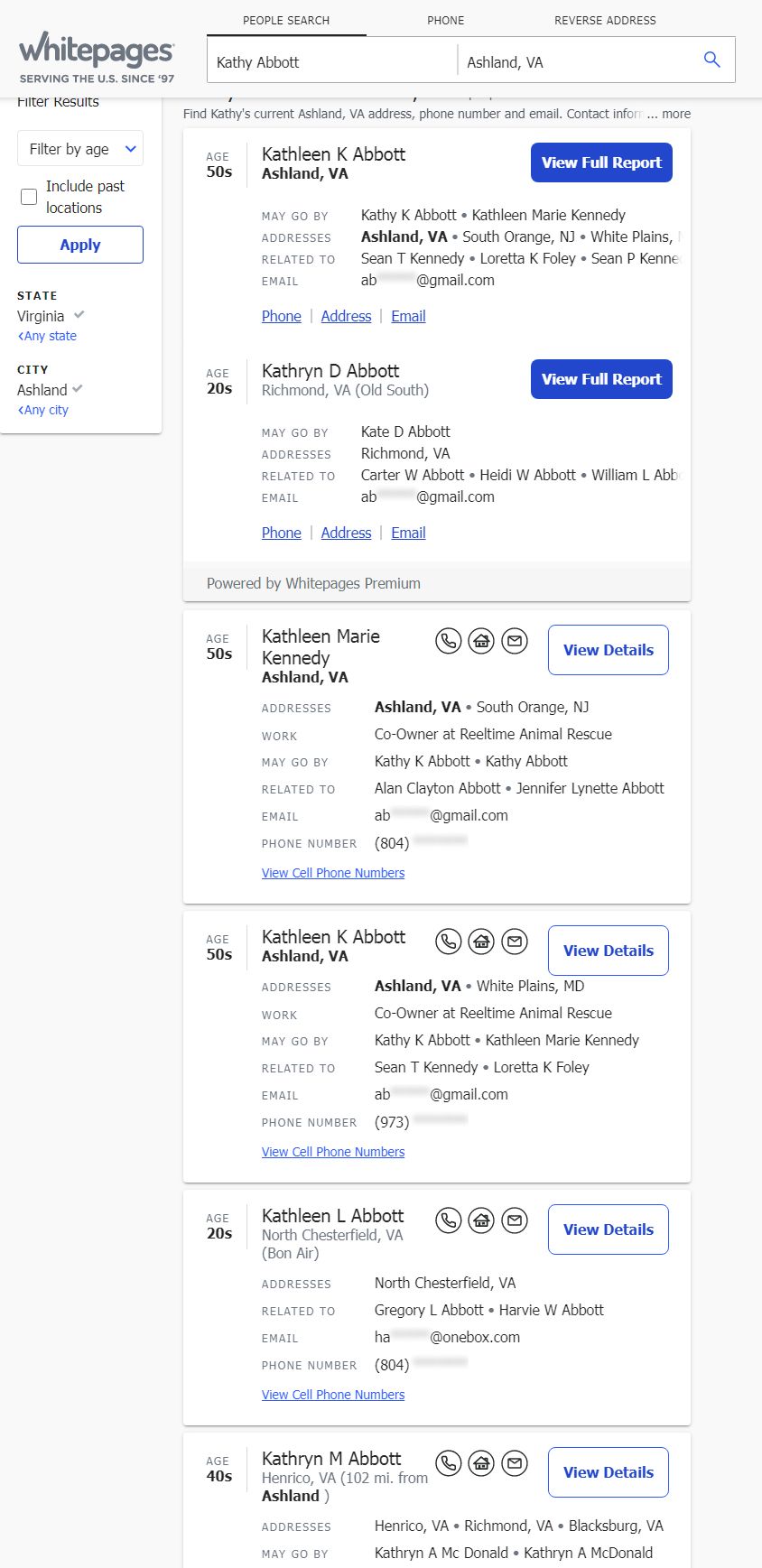The image size is (762, 1568).
Task: Click house icon for Kathleen Marie Kennedy
Action: [x=481, y=641]
